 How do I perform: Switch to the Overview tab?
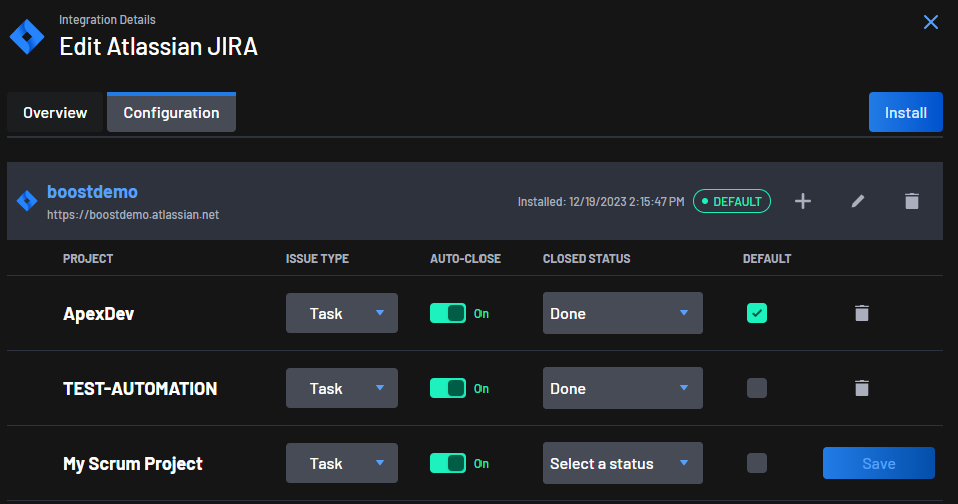(55, 112)
